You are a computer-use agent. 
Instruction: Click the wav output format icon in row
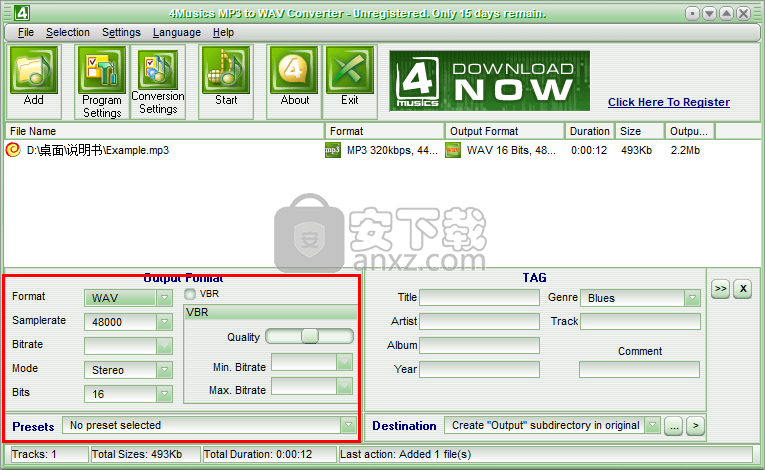point(453,150)
